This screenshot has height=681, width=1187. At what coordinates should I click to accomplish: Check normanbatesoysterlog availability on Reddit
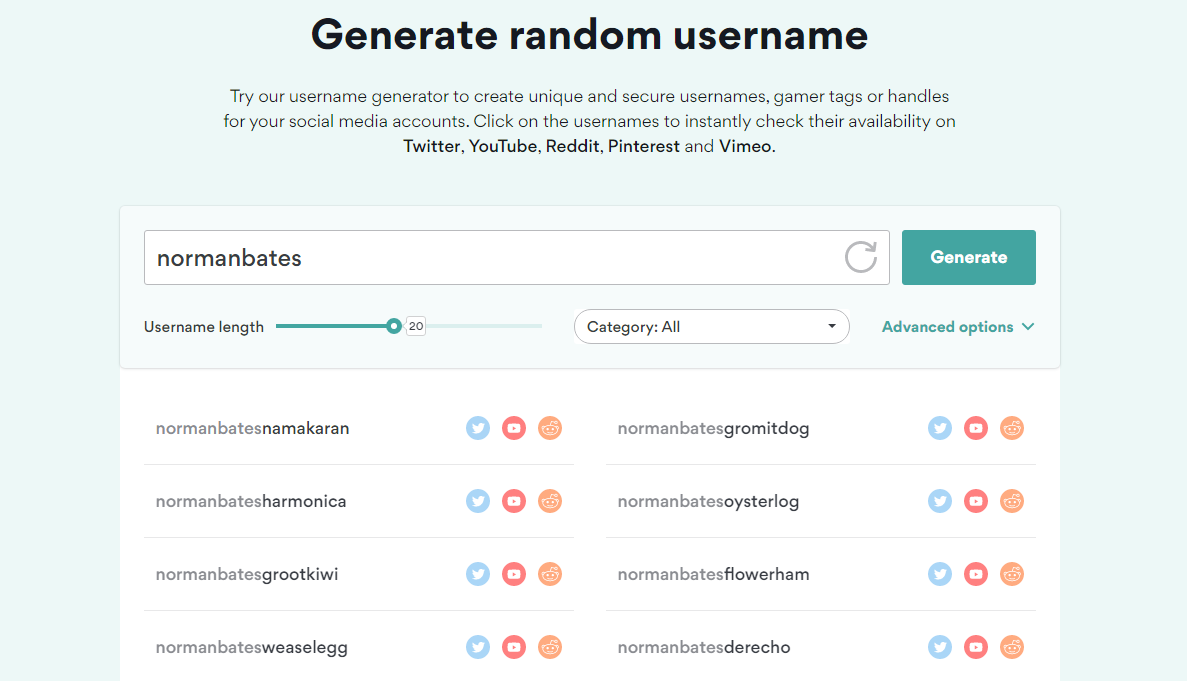1012,501
